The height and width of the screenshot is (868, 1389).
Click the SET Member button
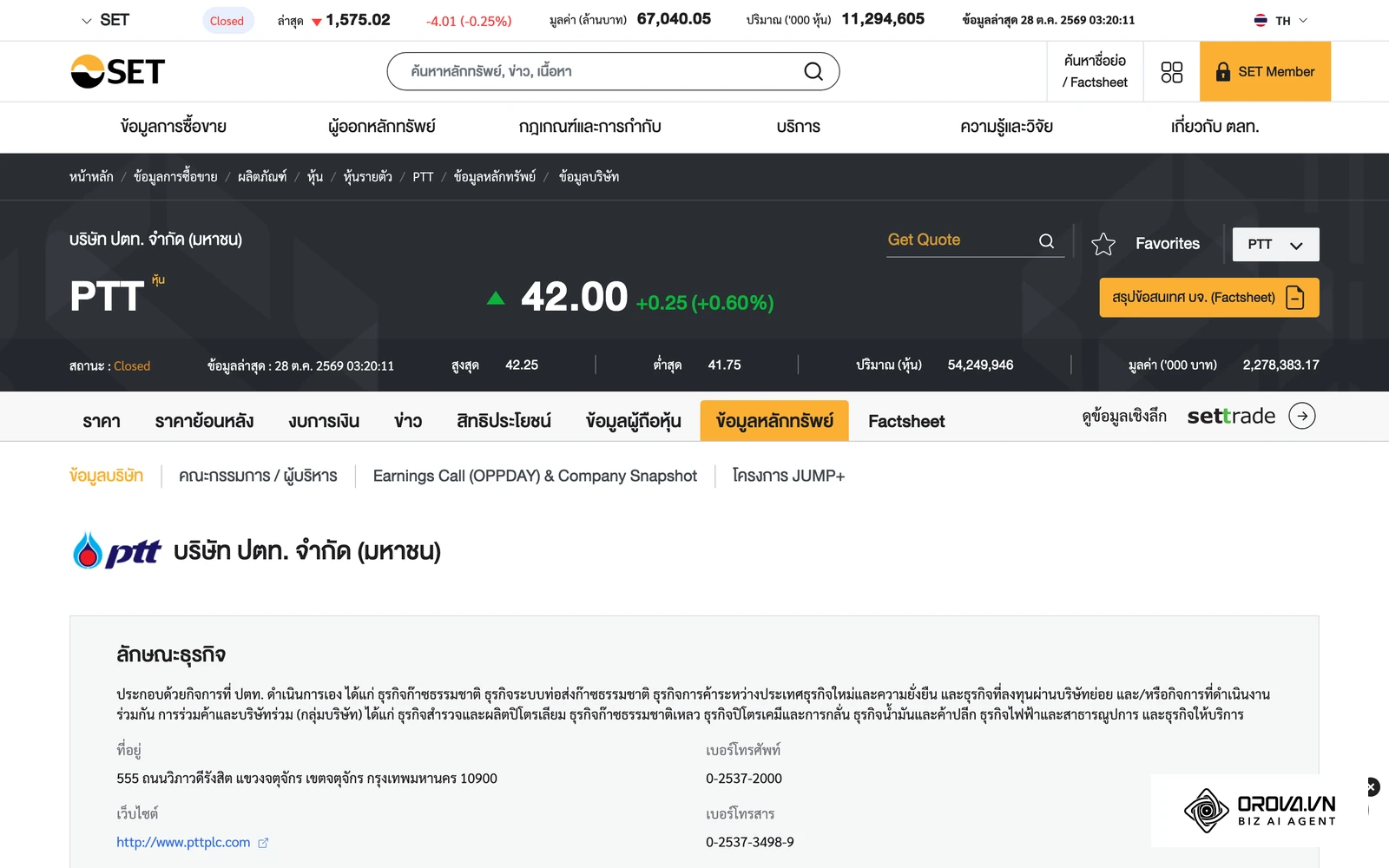point(1265,71)
